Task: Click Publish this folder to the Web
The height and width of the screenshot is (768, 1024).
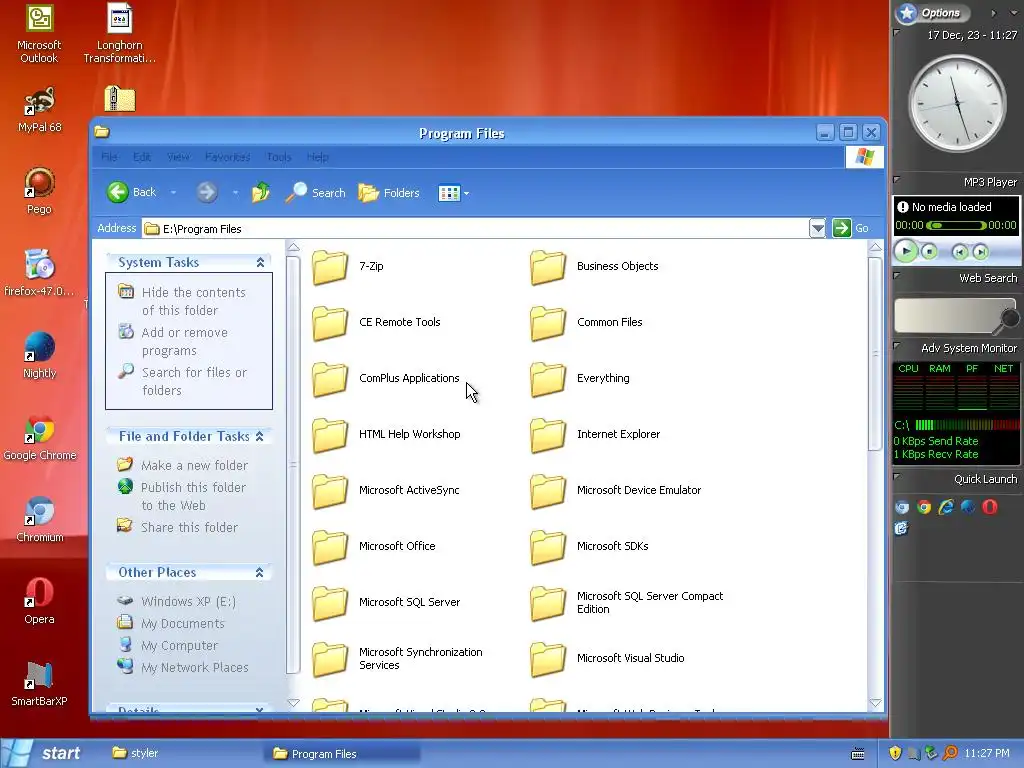Action: (x=193, y=496)
